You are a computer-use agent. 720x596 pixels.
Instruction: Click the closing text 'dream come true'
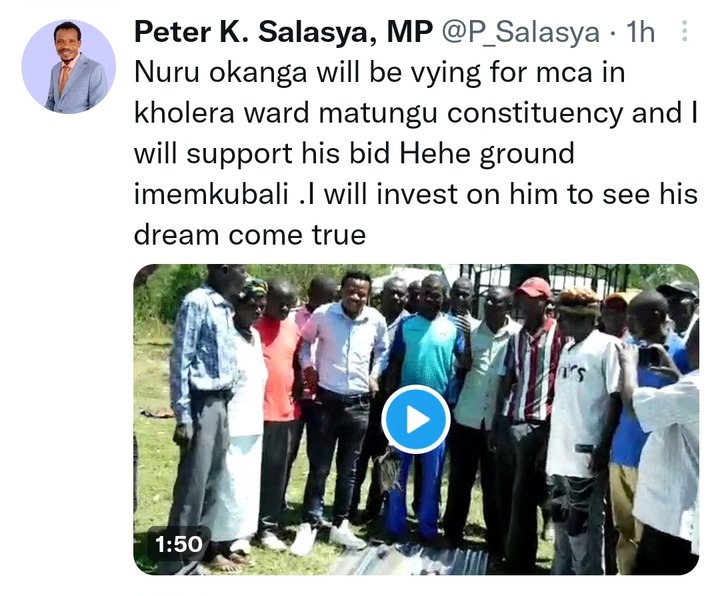[x=250, y=235]
